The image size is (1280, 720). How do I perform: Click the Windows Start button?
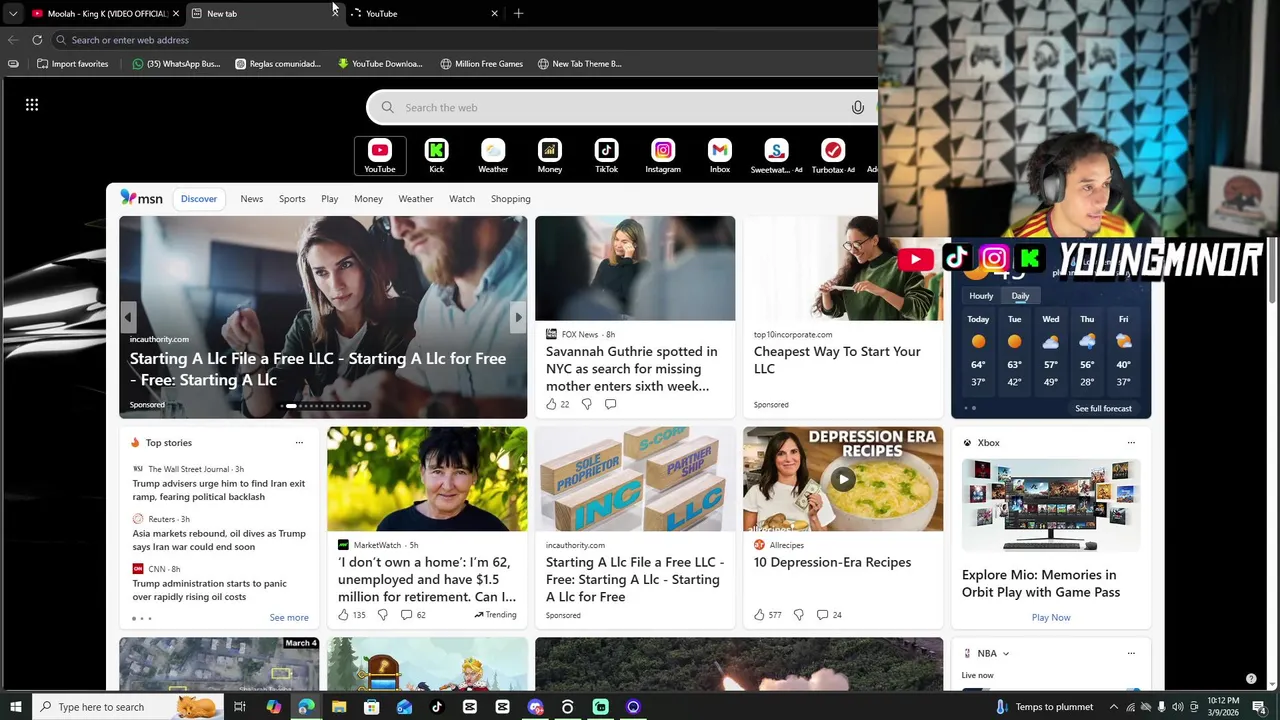(x=16, y=707)
